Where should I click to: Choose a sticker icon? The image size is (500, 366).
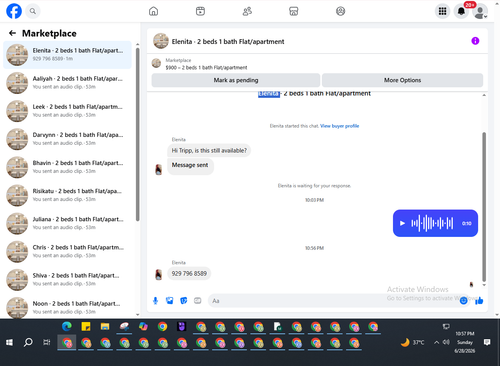click(184, 301)
